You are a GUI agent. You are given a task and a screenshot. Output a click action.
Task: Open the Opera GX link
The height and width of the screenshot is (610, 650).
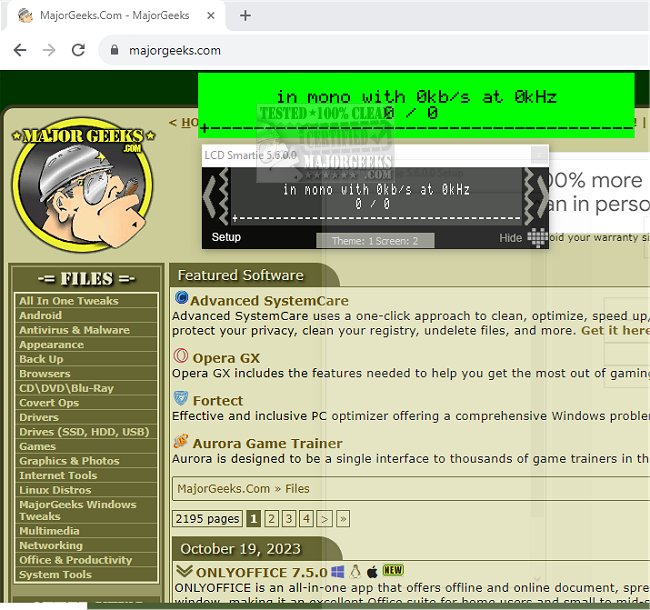click(x=226, y=358)
